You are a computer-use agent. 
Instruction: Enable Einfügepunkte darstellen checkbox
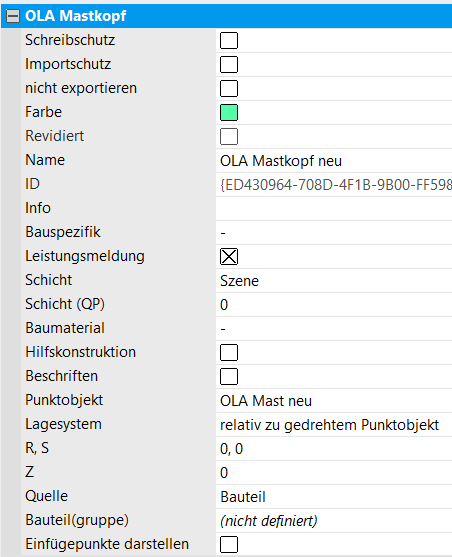pyautogui.click(x=229, y=545)
